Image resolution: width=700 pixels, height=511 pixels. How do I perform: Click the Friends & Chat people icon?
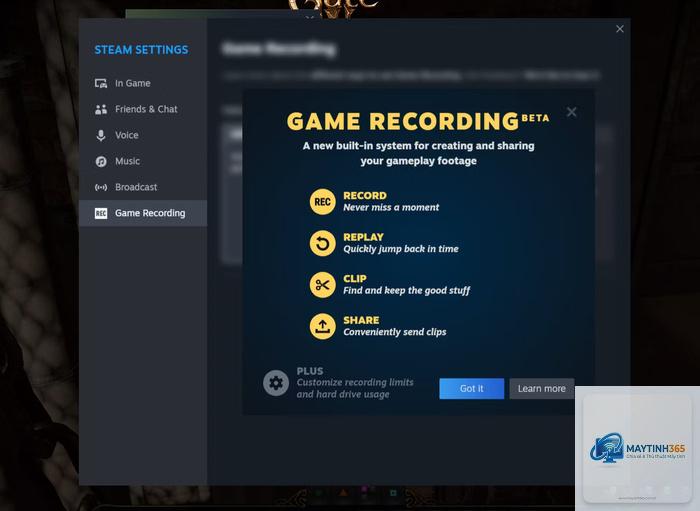[x=101, y=109]
